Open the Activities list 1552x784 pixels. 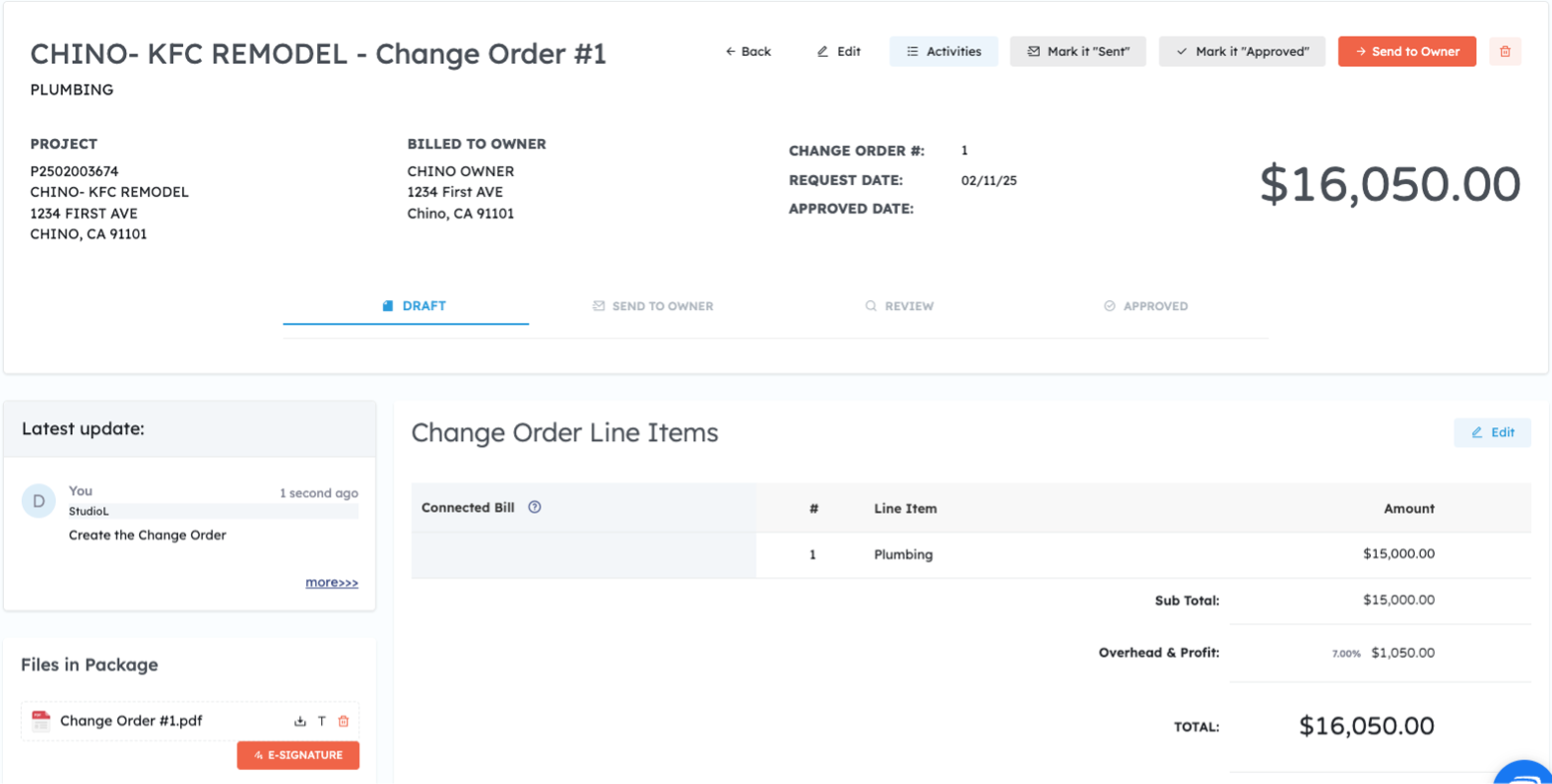[944, 52]
